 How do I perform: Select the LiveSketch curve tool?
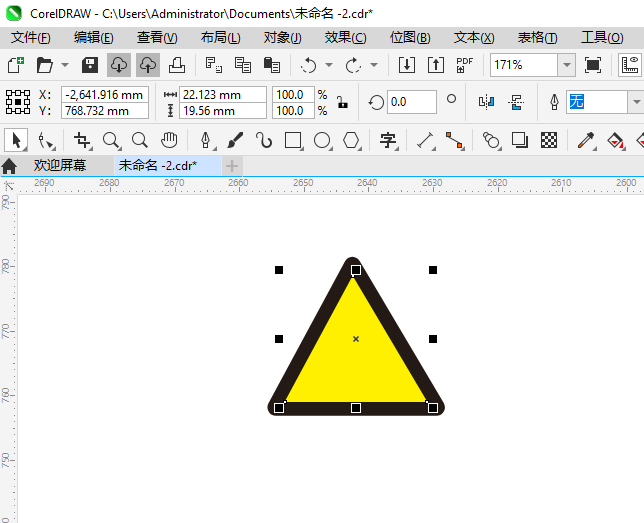[264, 141]
